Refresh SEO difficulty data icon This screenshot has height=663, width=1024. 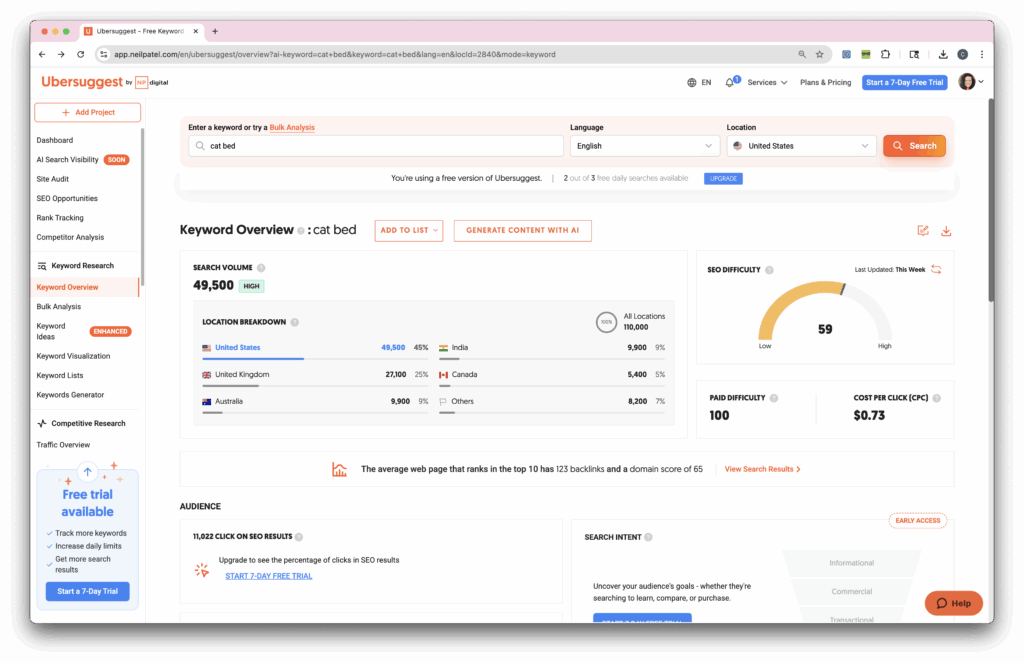[x=936, y=269]
